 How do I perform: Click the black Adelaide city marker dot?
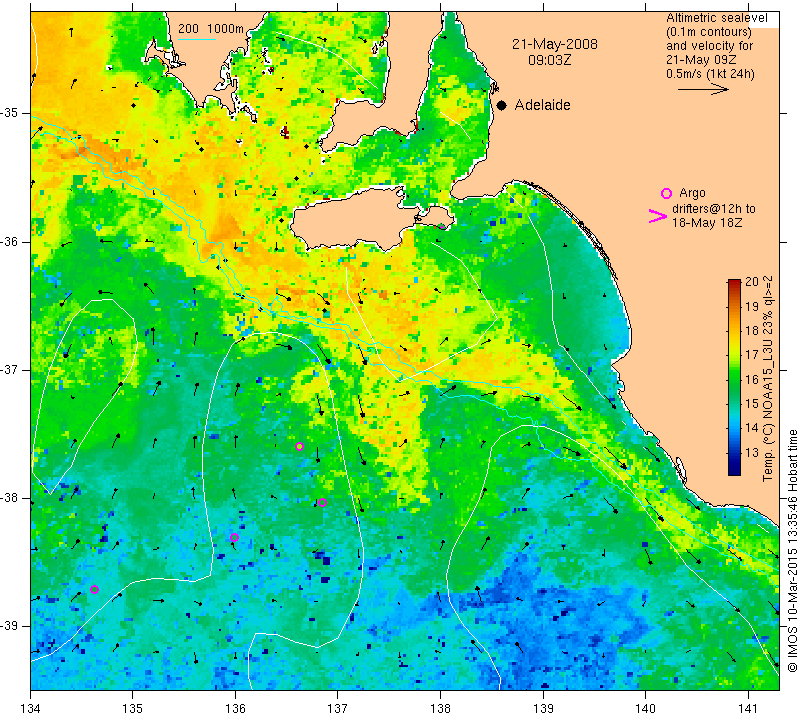click(x=502, y=105)
